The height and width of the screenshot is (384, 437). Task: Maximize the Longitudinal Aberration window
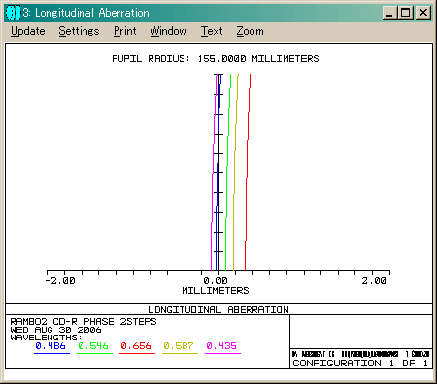click(x=406, y=13)
